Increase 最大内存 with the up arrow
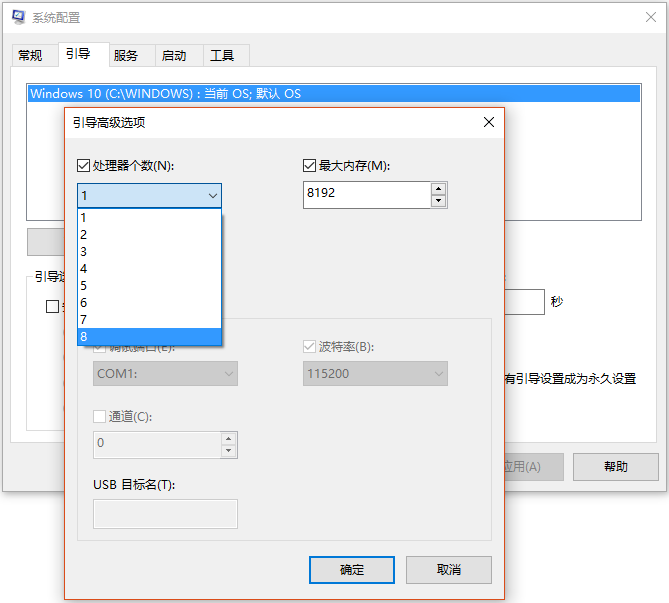 (x=438, y=188)
